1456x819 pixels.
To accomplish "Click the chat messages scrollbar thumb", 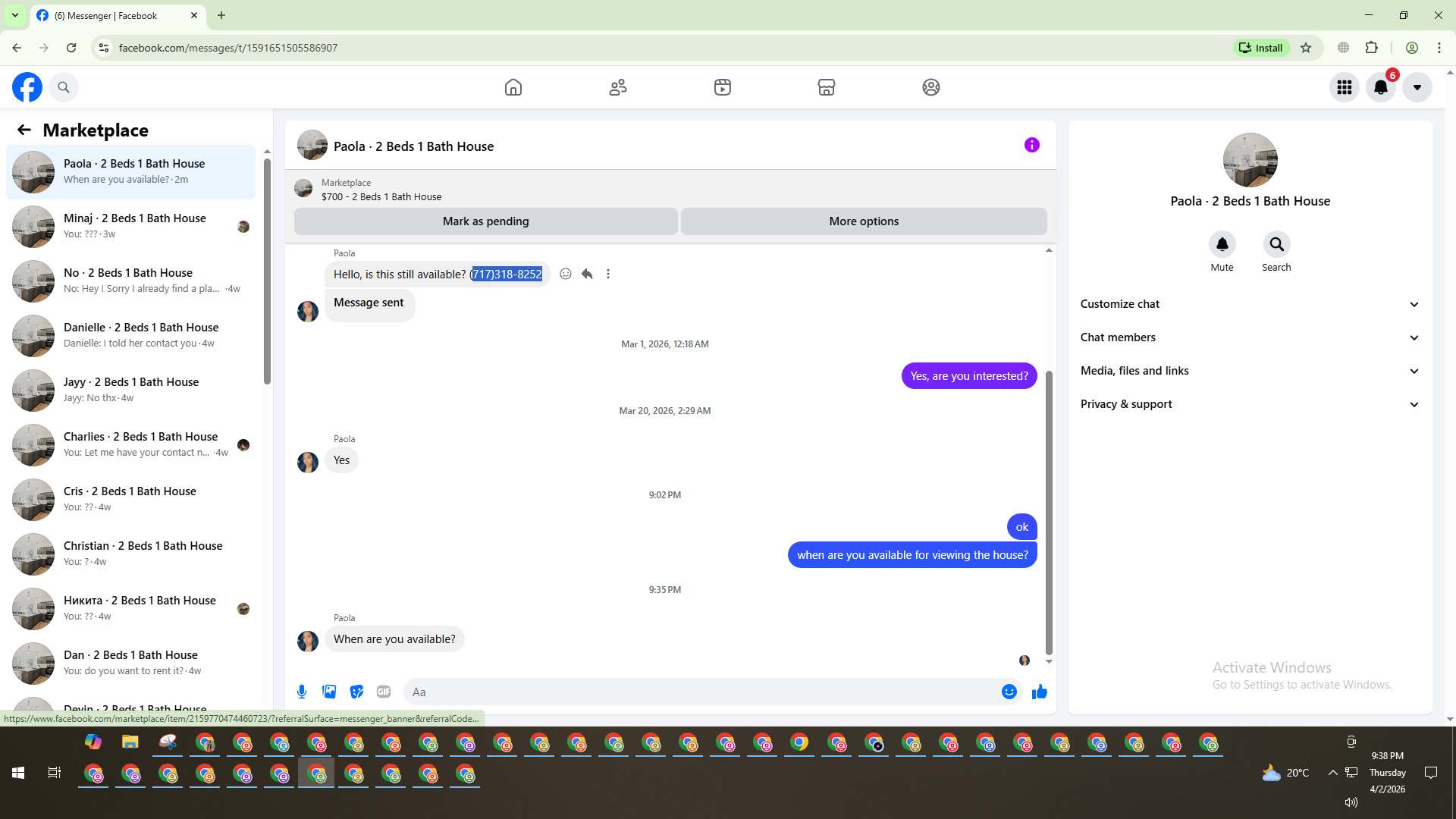I will tap(1049, 513).
